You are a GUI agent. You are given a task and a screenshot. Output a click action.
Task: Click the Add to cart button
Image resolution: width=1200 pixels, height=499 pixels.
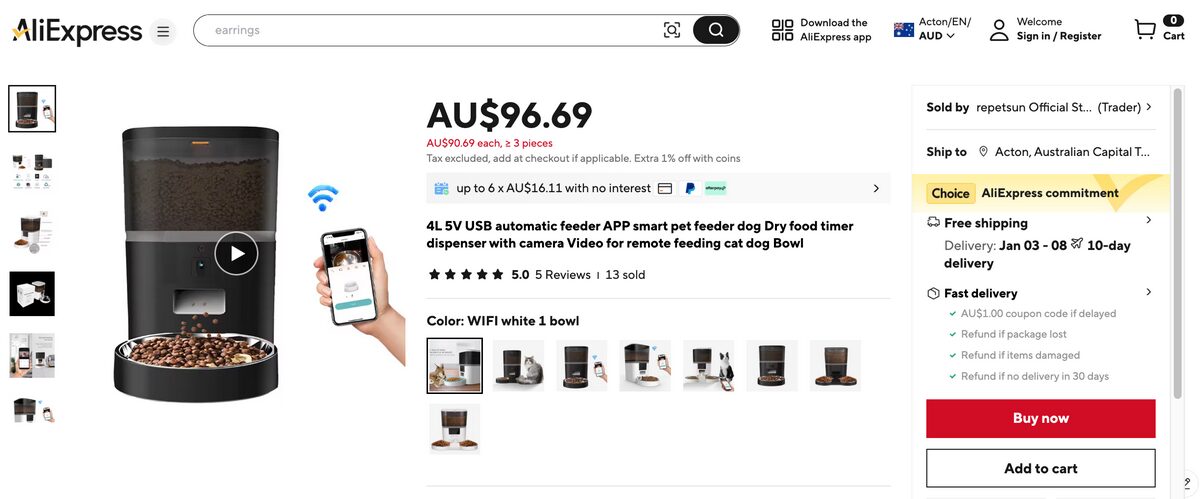(1040, 468)
